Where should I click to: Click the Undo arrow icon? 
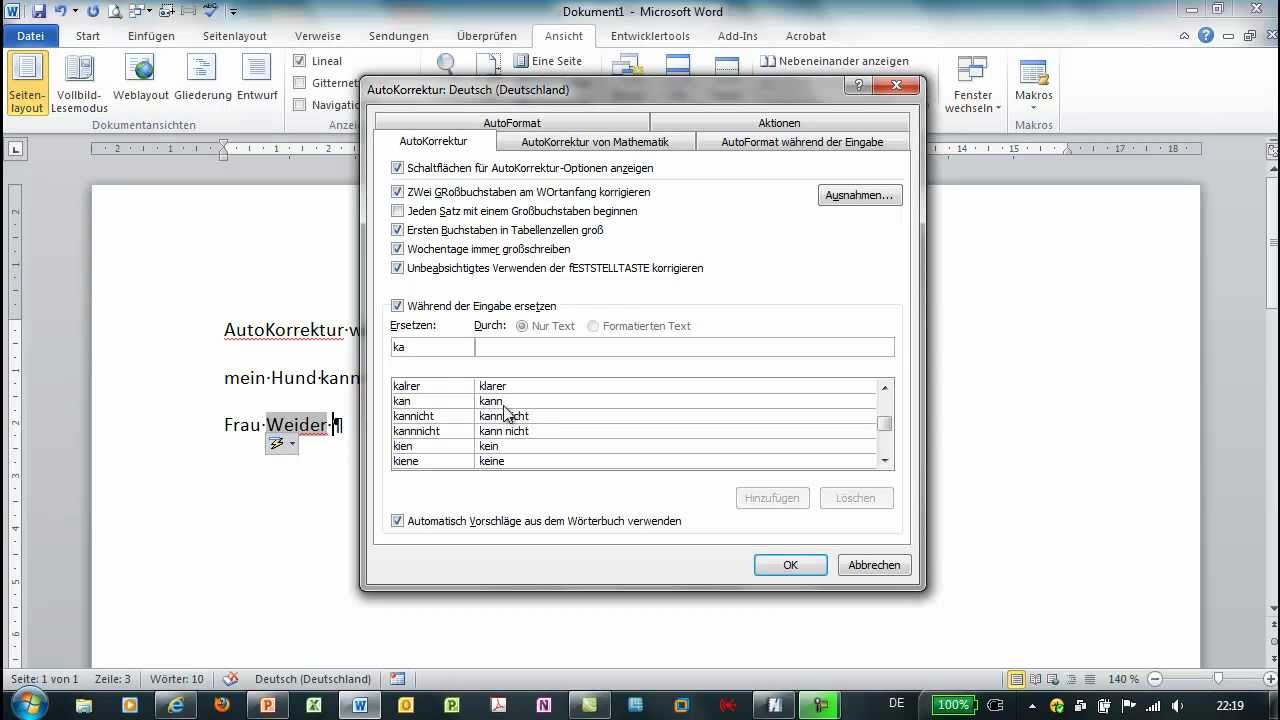coord(60,12)
